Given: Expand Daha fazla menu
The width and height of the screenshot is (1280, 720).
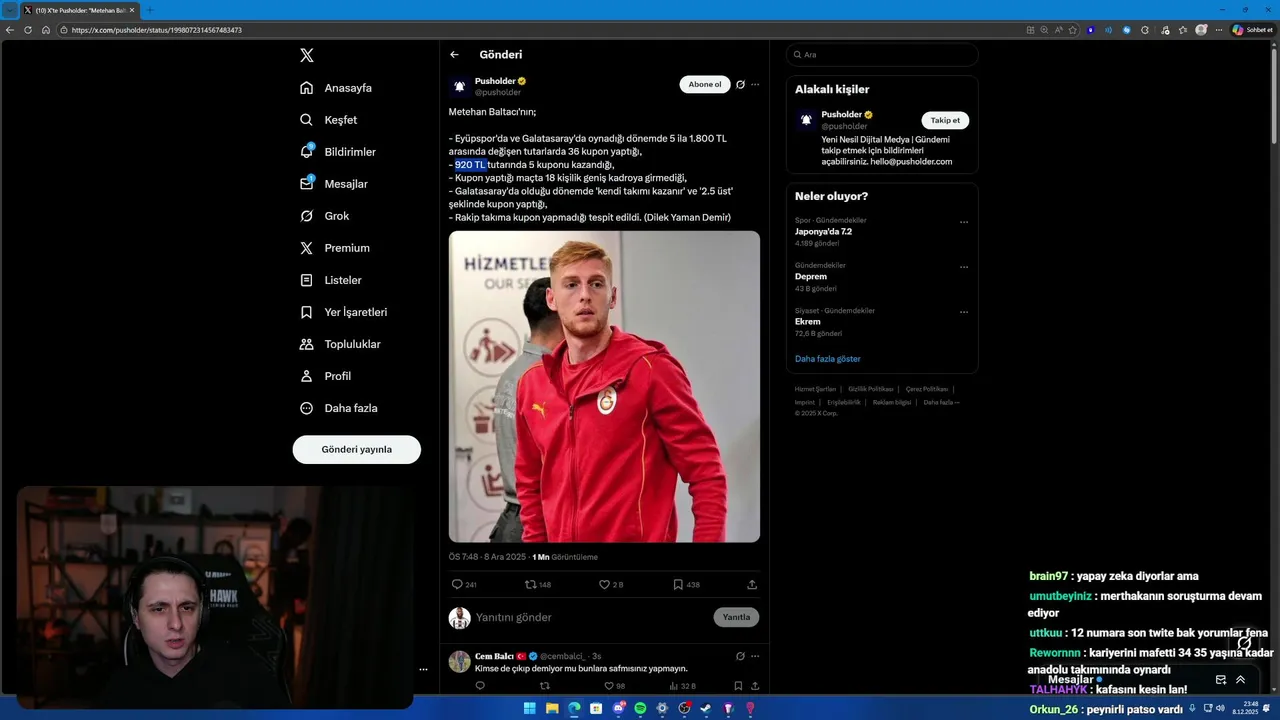Looking at the screenshot, I should (338, 408).
